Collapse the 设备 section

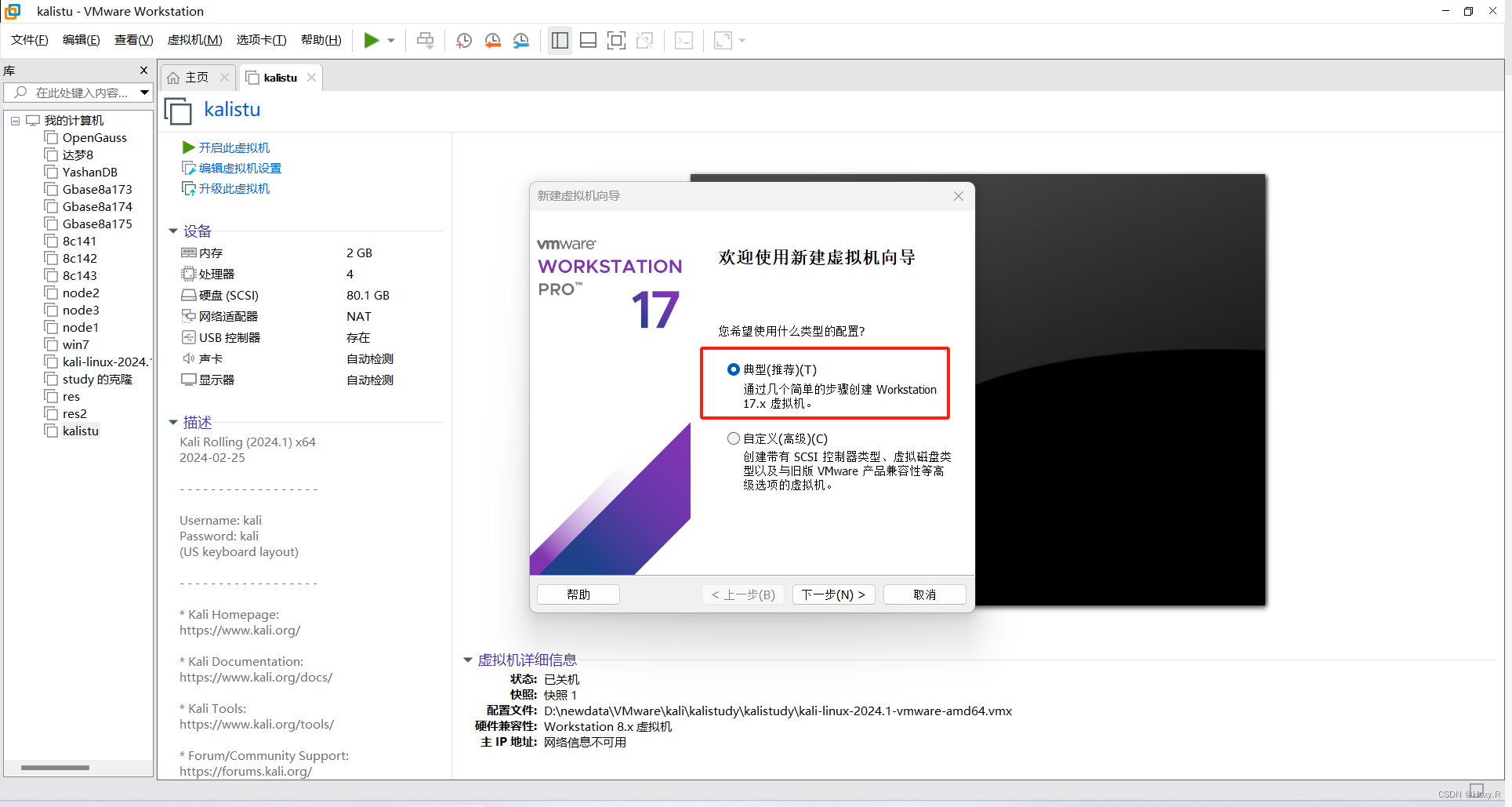pyautogui.click(x=173, y=231)
